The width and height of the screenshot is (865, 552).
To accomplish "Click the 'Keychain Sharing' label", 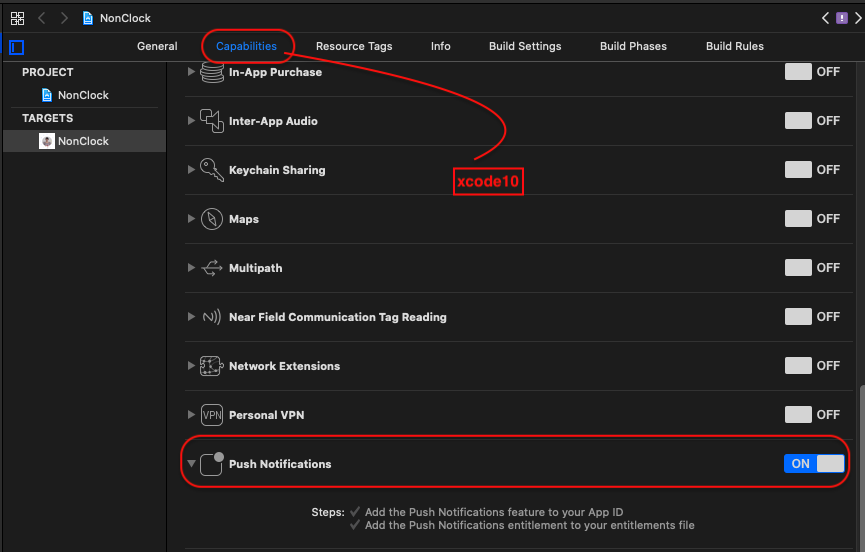I will (277, 170).
